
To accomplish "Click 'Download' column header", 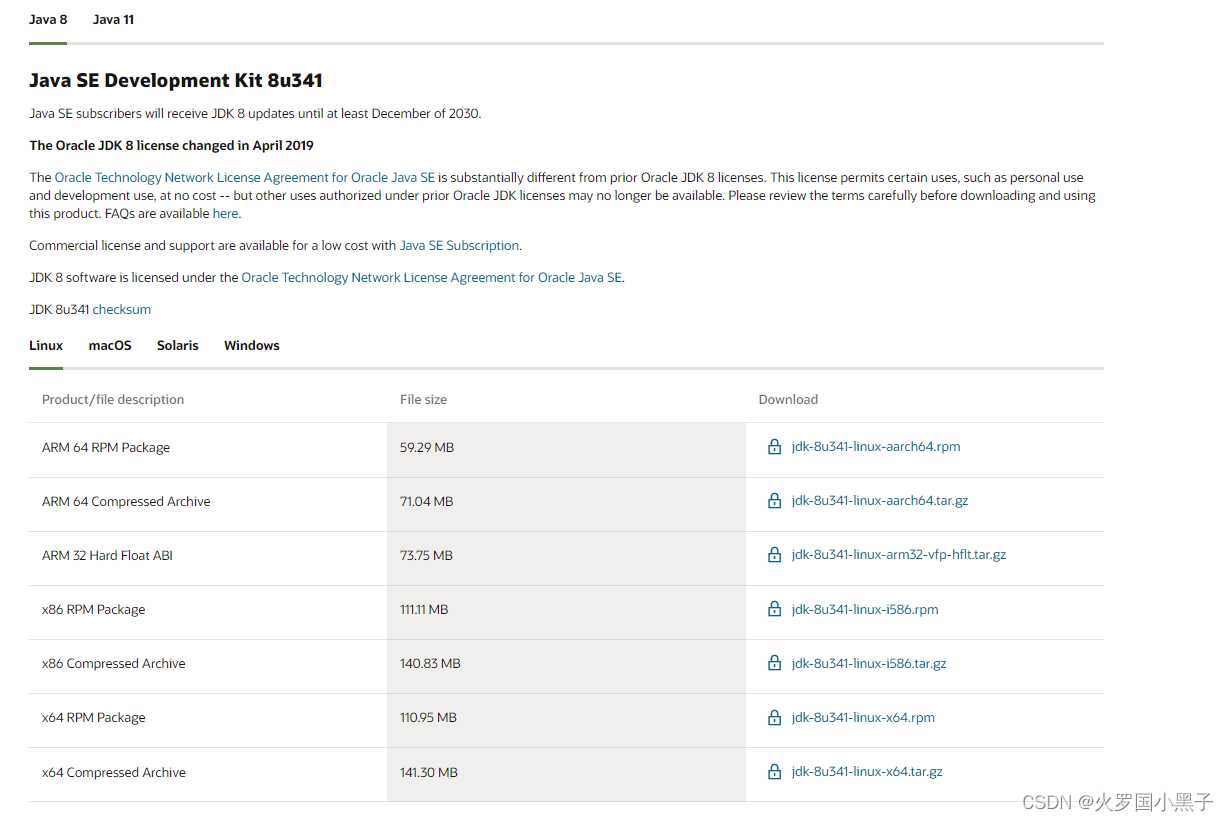I will point(788,400).
